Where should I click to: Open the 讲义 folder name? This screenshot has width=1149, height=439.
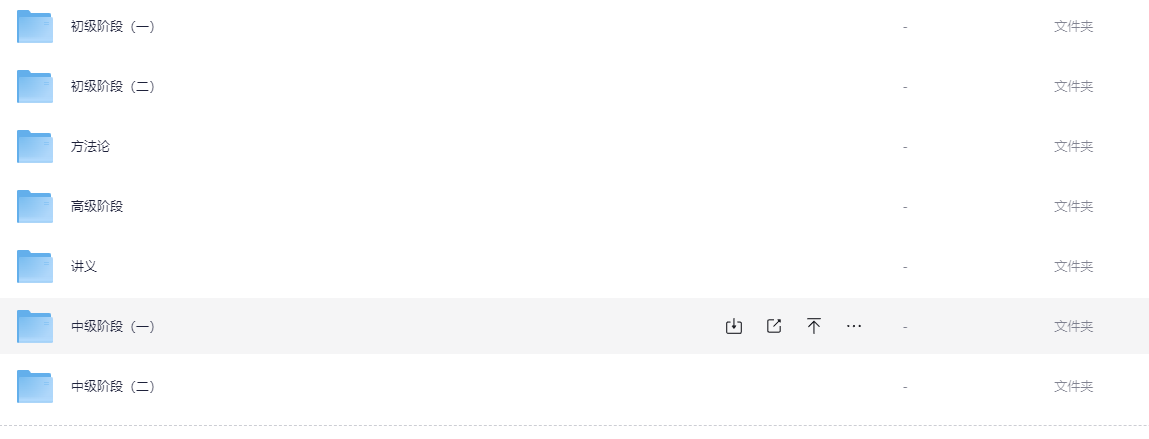point(84,267)
